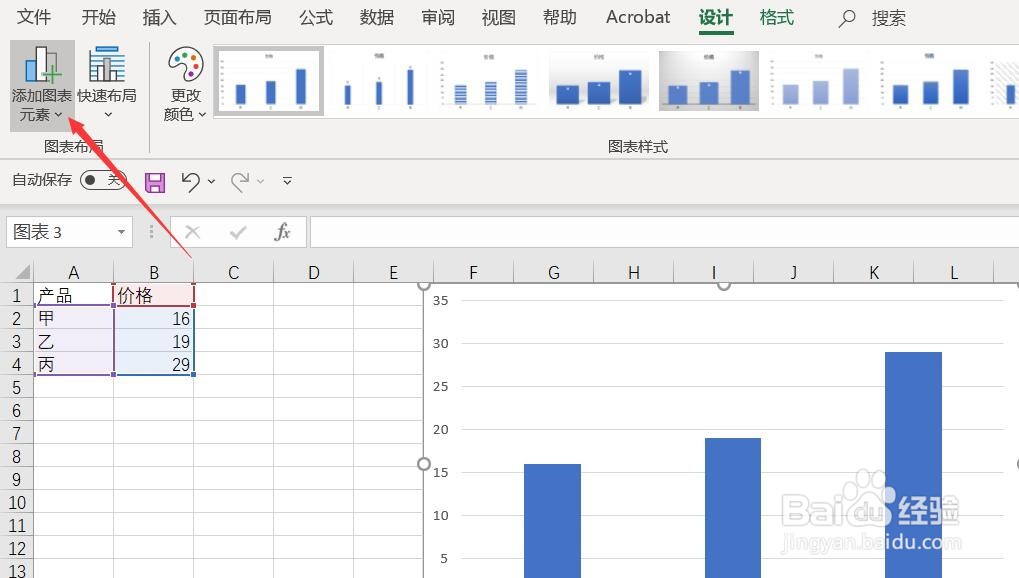Click the Save (保存) icon
The width and height of the screenshot is (1019, 578).
tap(154, 181)
